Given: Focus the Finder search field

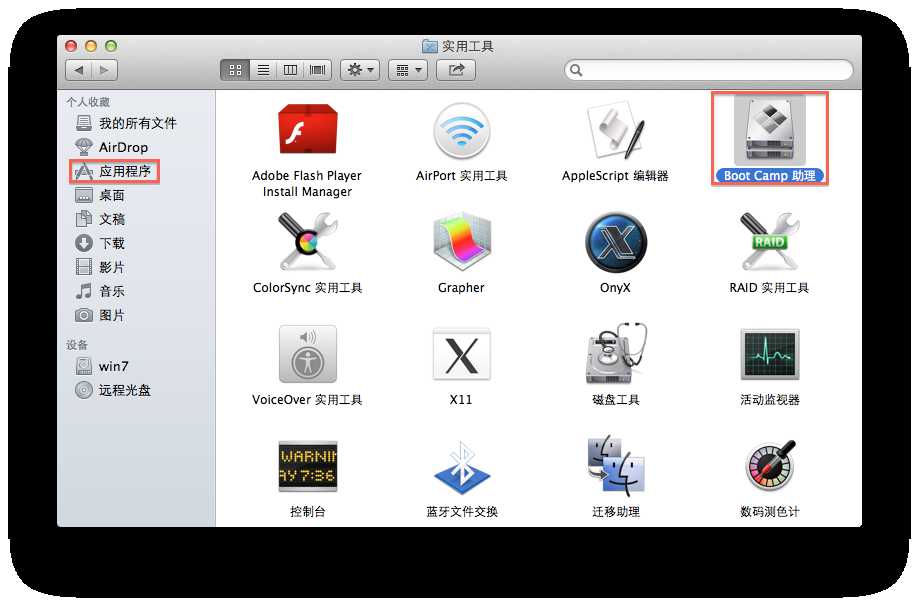Looking at the screenshot, I should coord(709,70).
